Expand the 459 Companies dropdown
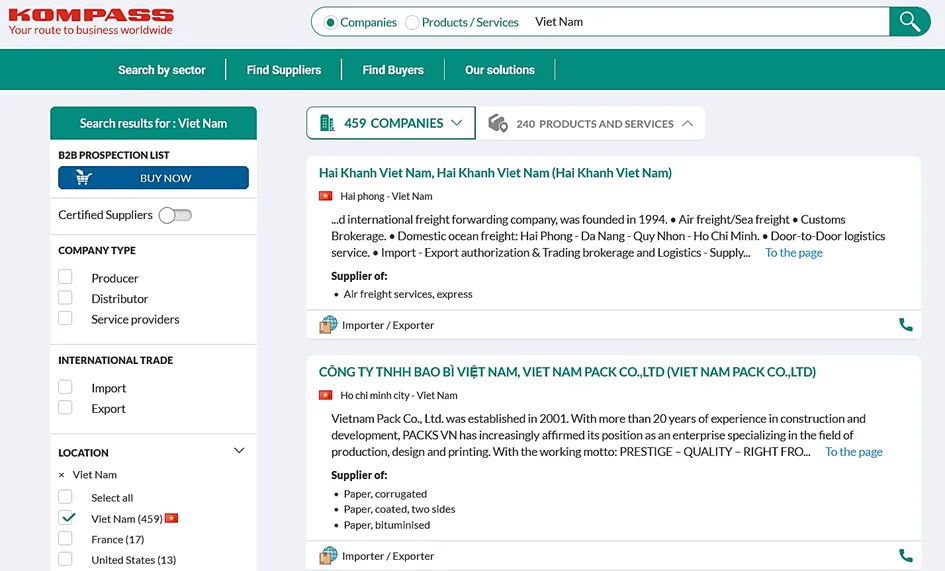The width and height of the screenshot is (945, 571). (457, 123)
